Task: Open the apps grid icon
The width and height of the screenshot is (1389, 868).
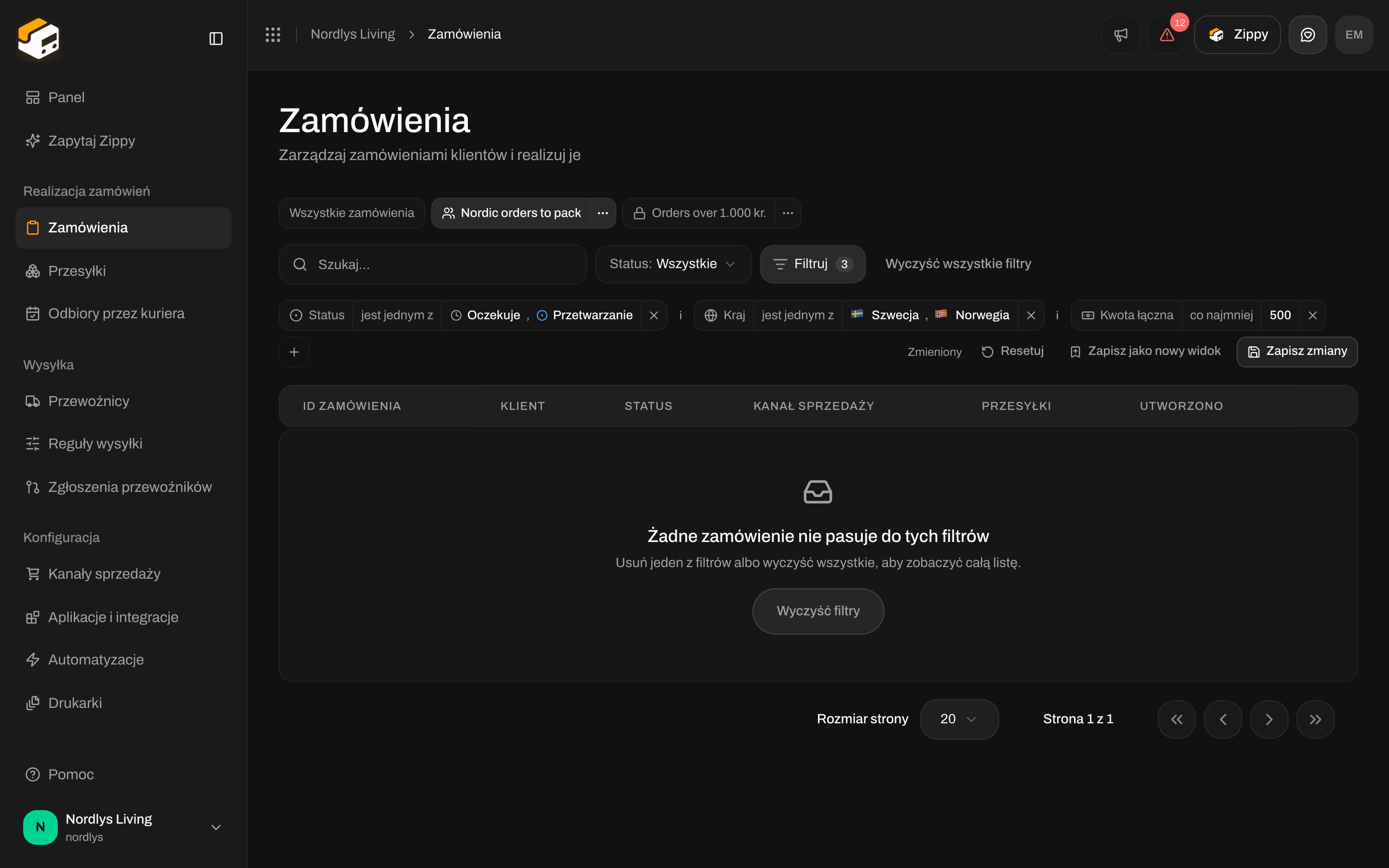Action: click(272, 34)
